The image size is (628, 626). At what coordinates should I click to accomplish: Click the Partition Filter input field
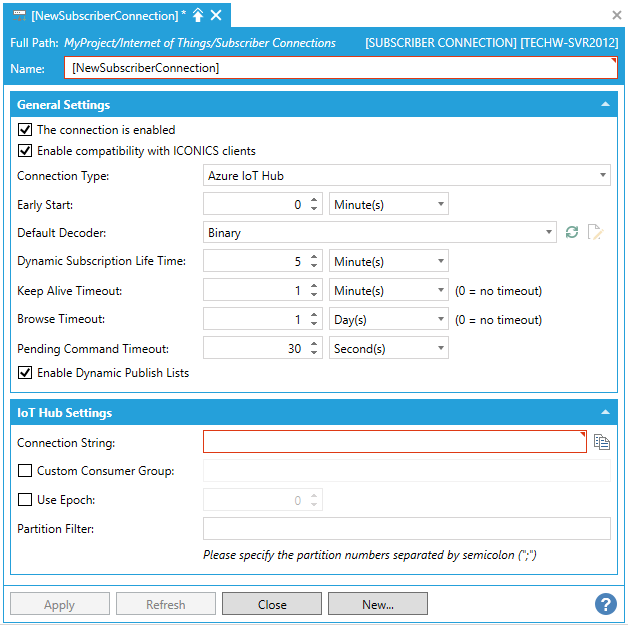coord(407,528)
